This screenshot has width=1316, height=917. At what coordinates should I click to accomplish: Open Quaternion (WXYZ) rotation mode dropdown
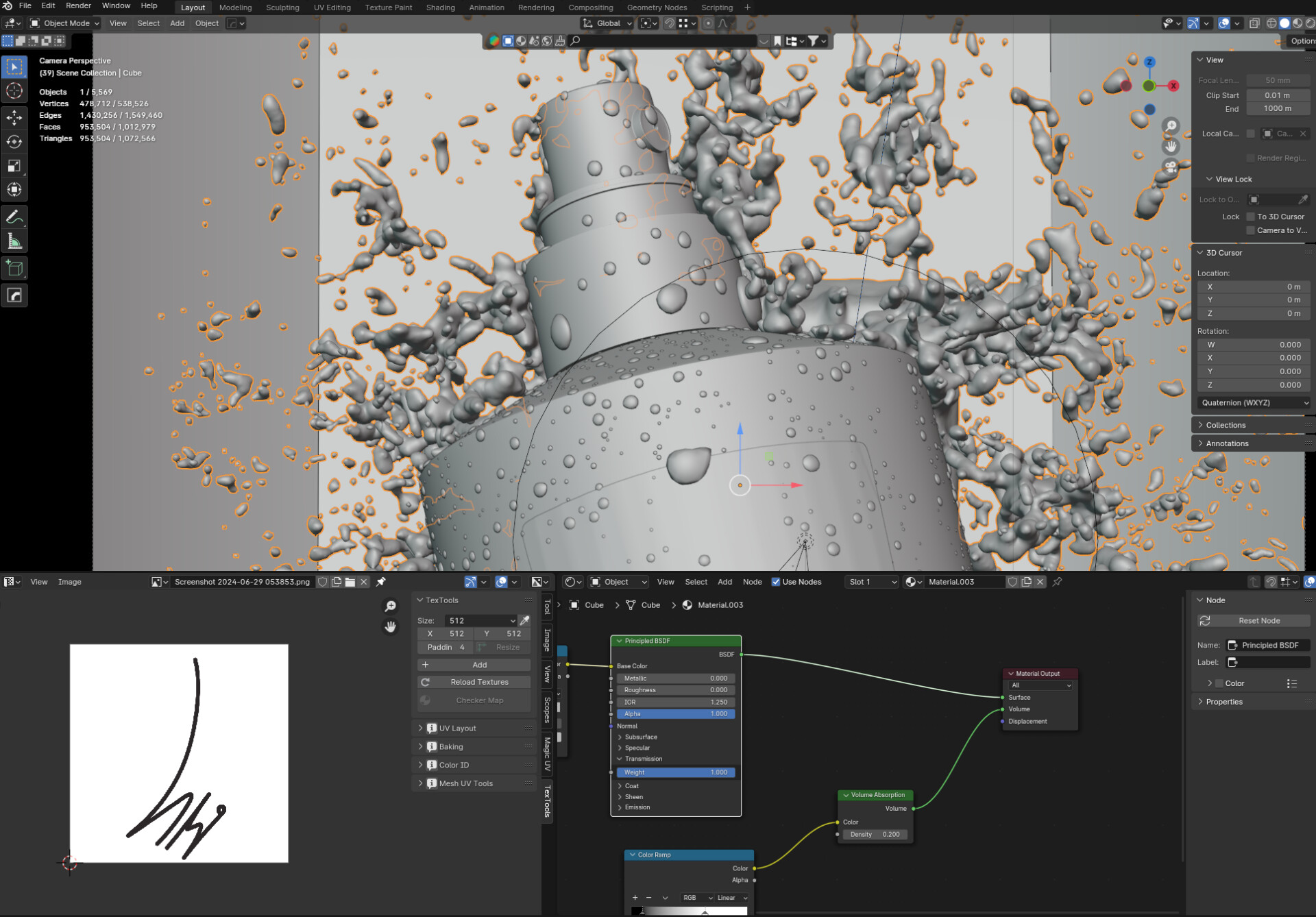(x=1254, y=403)
